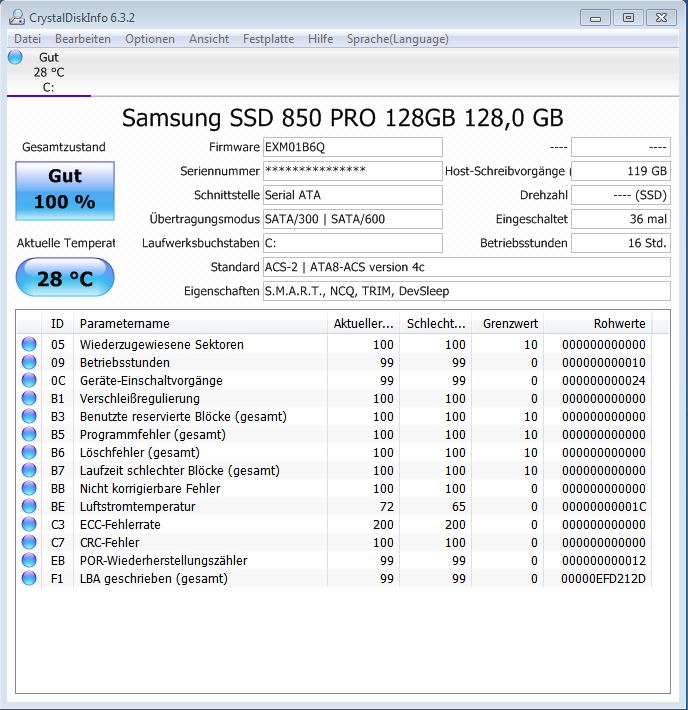Click status orb of Löschfehler row
688x710 pixels.
[29, 452]
